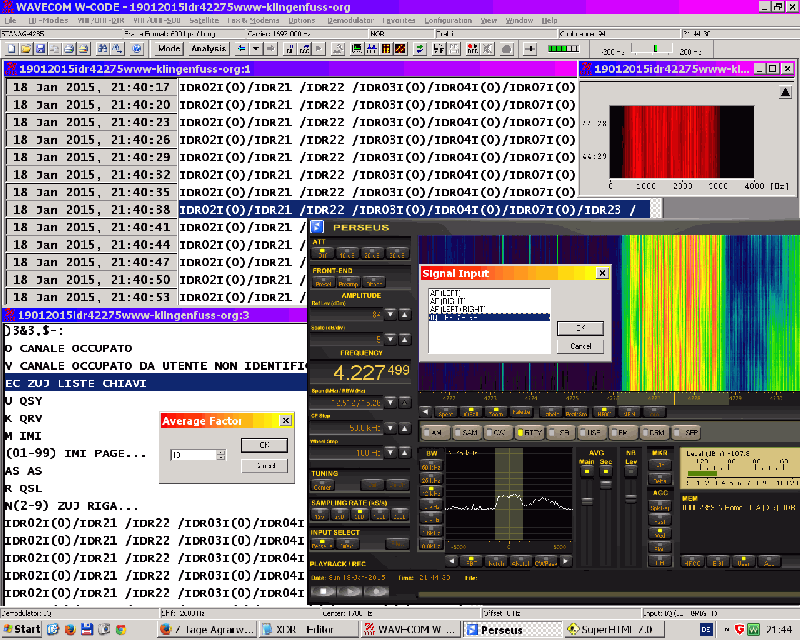800x640 pixels.
Task: Switch Perseus to DRM mode
Action: coord(654,432)
